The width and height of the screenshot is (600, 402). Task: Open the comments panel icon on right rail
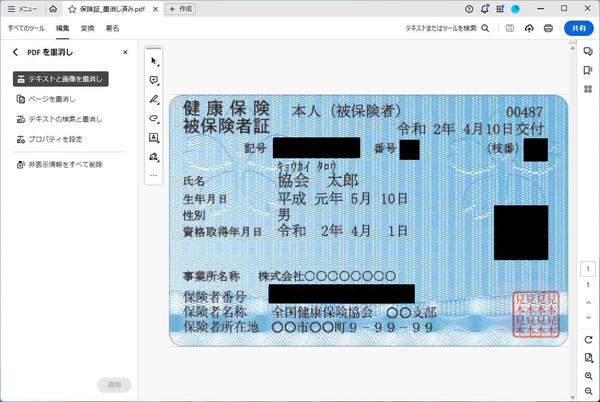tap(588, 51)
